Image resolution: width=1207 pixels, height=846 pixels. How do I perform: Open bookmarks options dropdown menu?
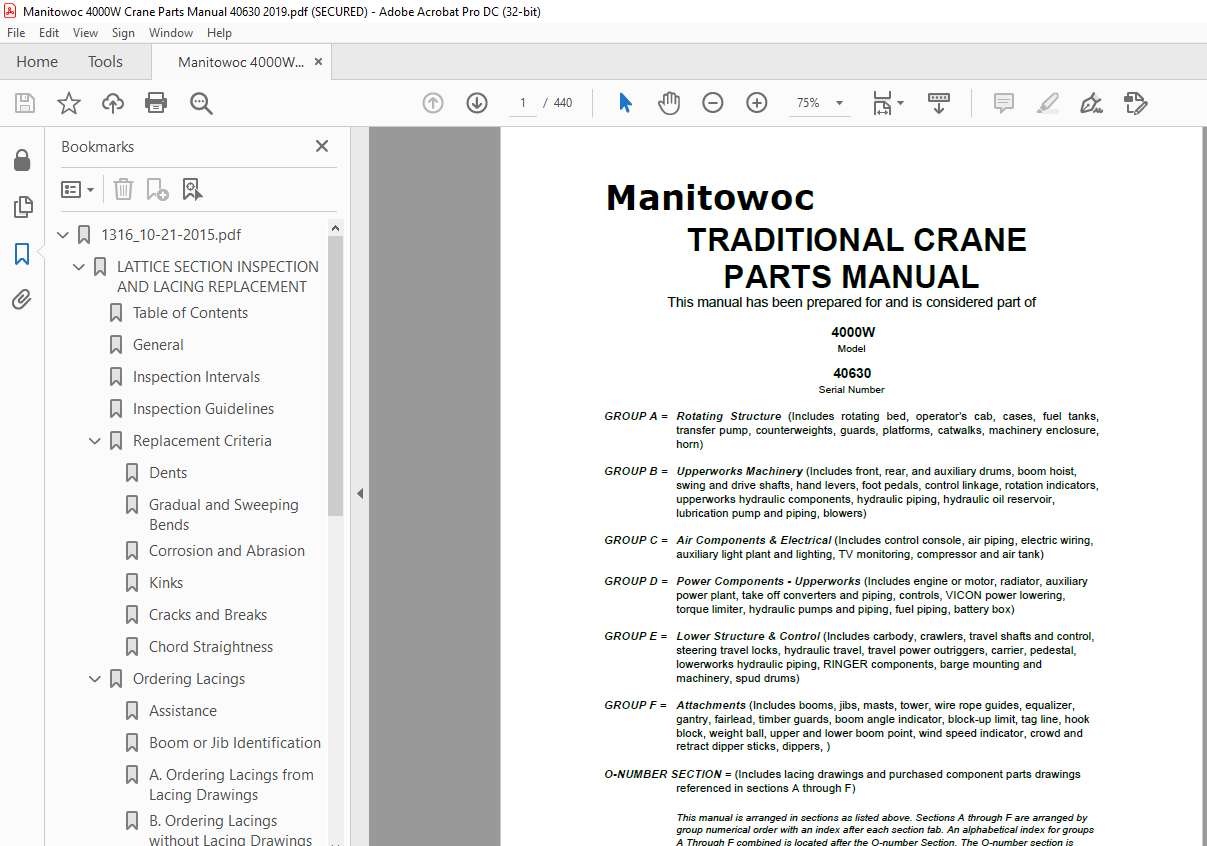point(78,189)
